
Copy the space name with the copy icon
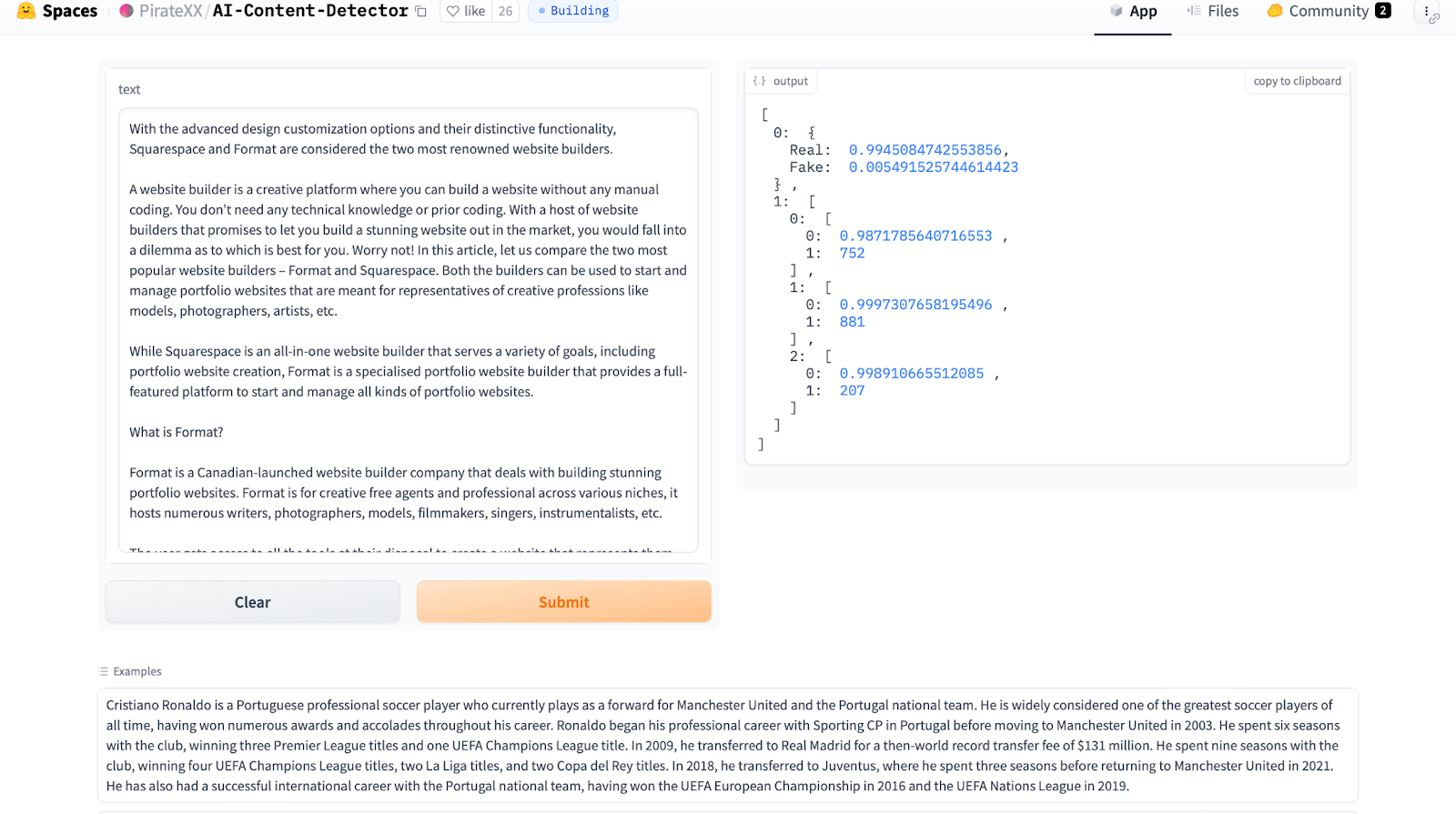(420, 12)
